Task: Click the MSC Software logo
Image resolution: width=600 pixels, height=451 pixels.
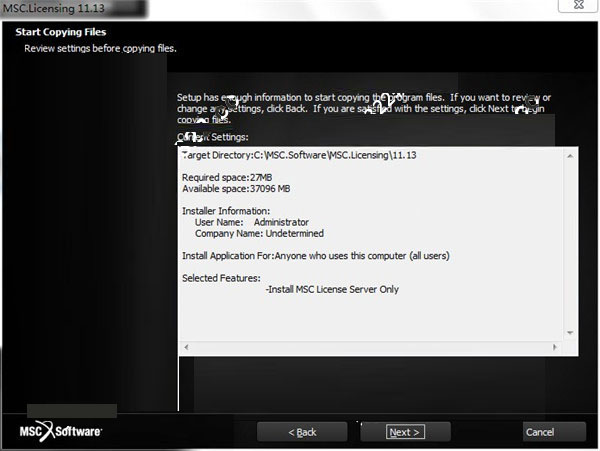Action: 61,431
